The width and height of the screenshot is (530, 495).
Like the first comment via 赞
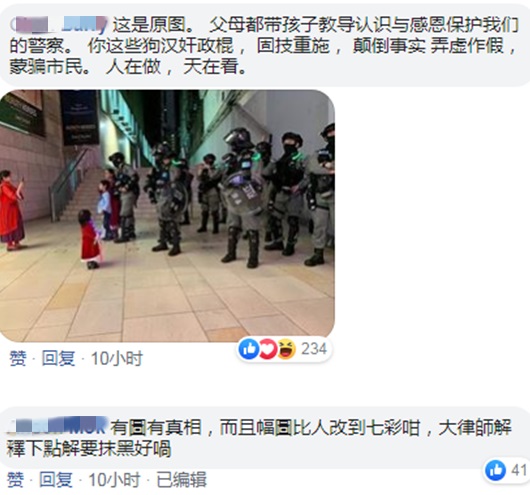18,358
